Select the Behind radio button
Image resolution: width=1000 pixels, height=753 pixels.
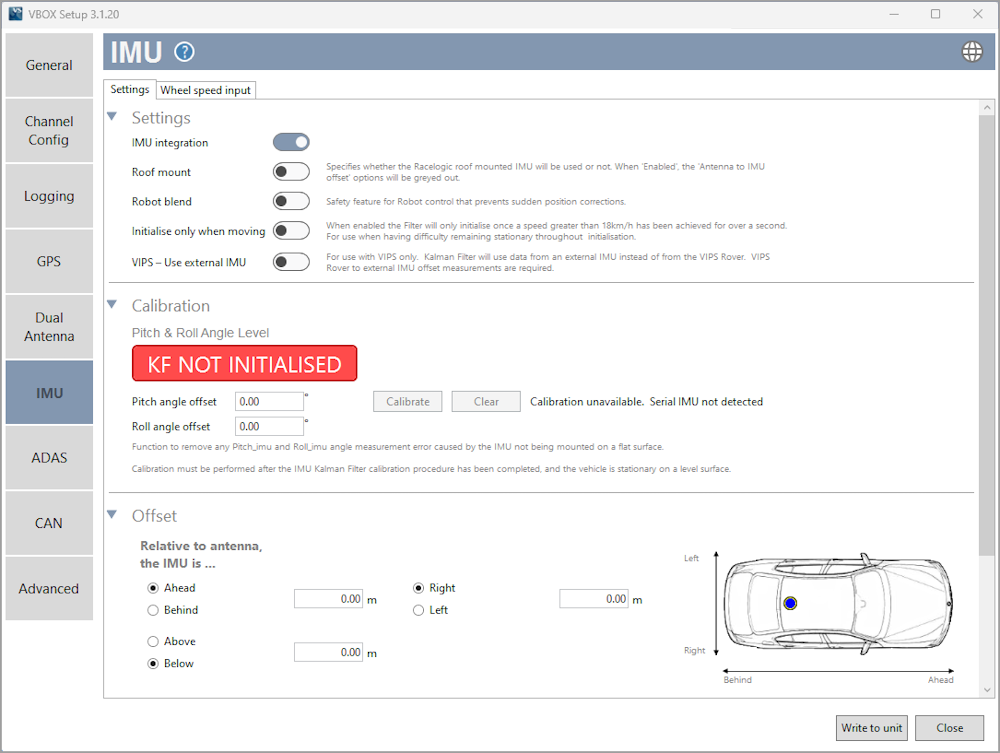pyautogui.click(x=153, y=610)
